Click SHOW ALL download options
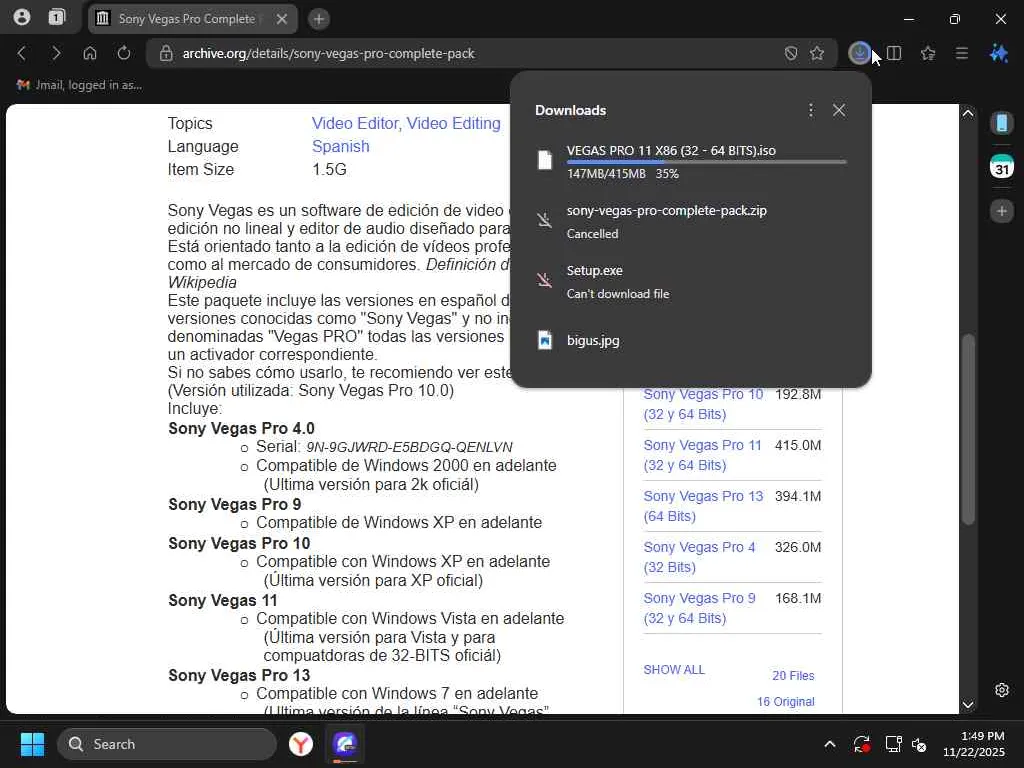 pyautogui.click(x=674, y=670)
